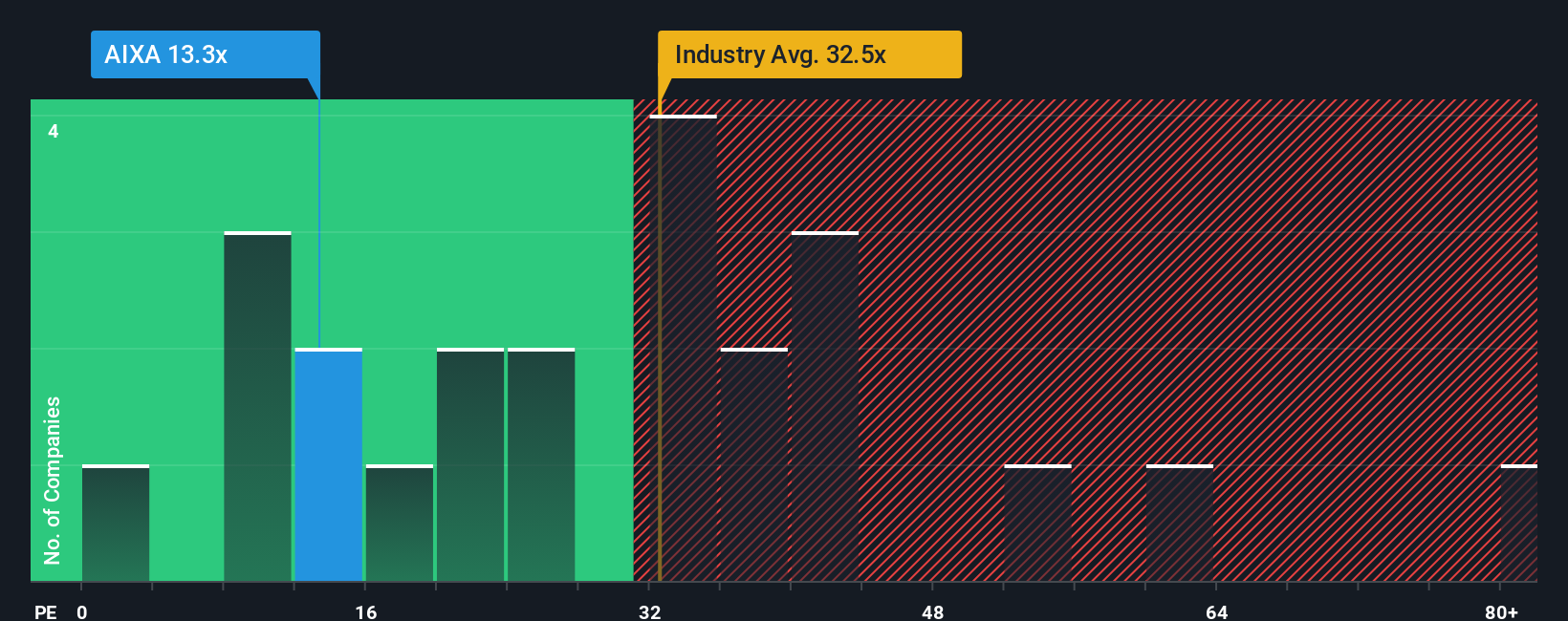Image resolution: width=1568 pixels, height=621 pixels.
Task: Click the x-axis label 48
Action: coord(933,611)
